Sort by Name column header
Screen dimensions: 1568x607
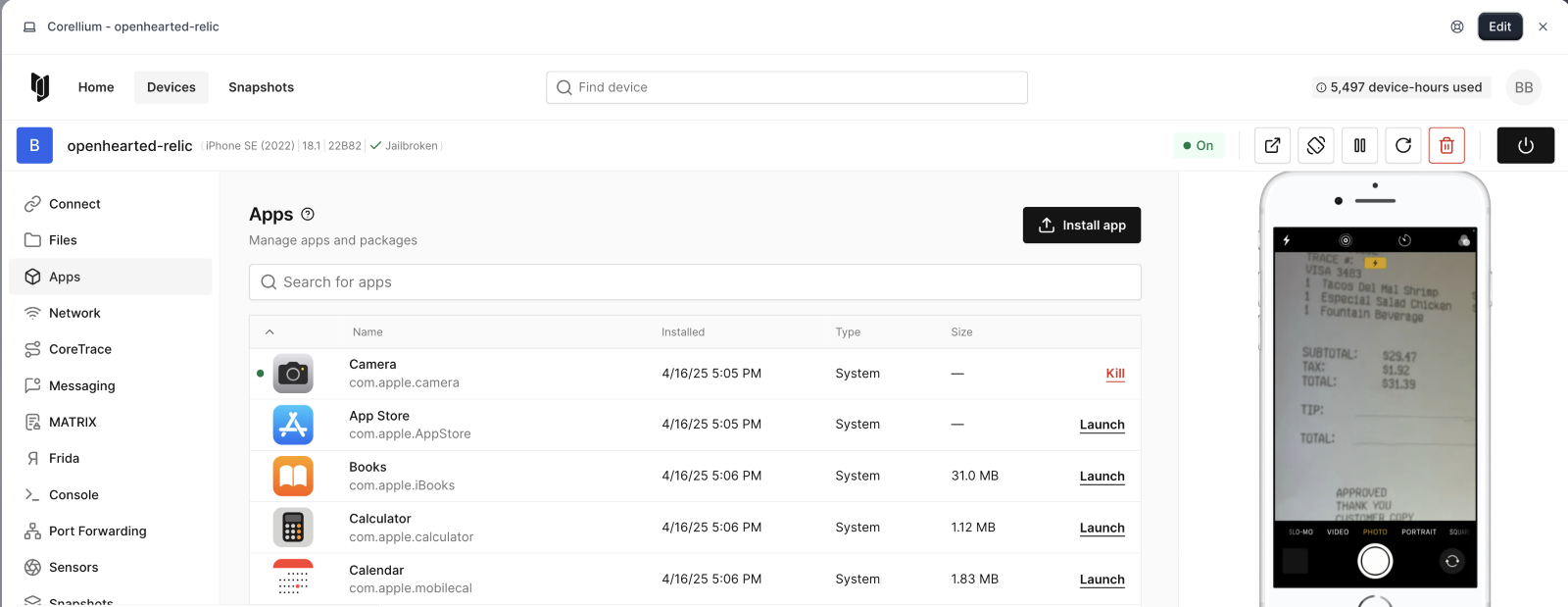367,332
